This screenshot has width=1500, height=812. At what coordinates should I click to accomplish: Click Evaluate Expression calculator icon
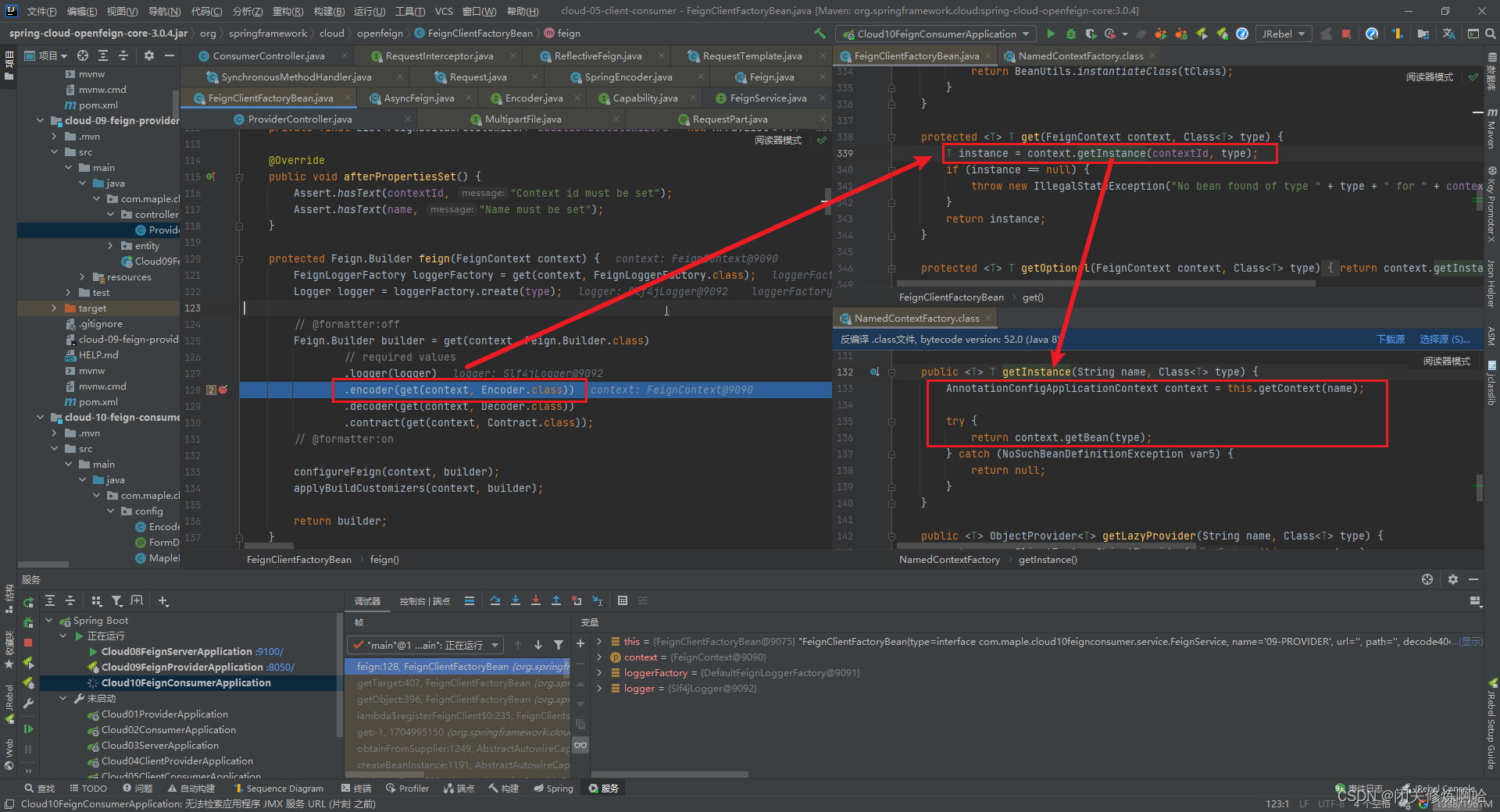623,600
